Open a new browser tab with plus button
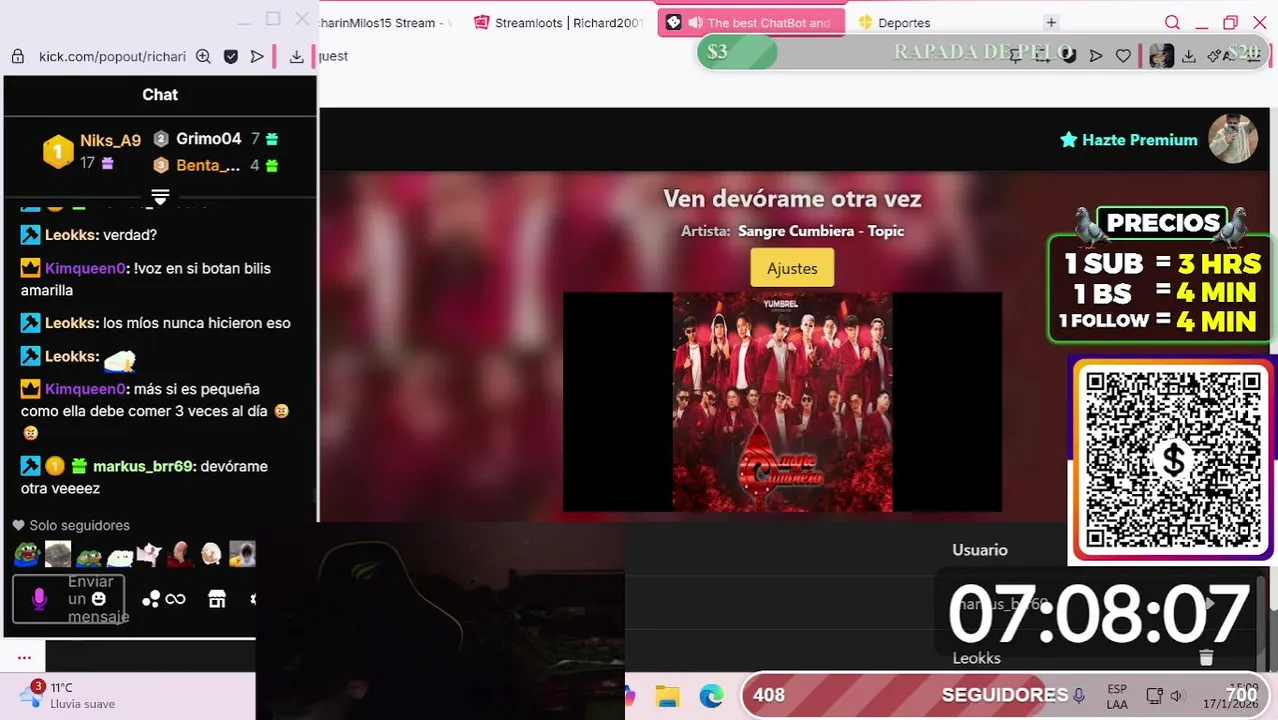Screen dimensions: 1278x720 click(x=1051, y=22)
